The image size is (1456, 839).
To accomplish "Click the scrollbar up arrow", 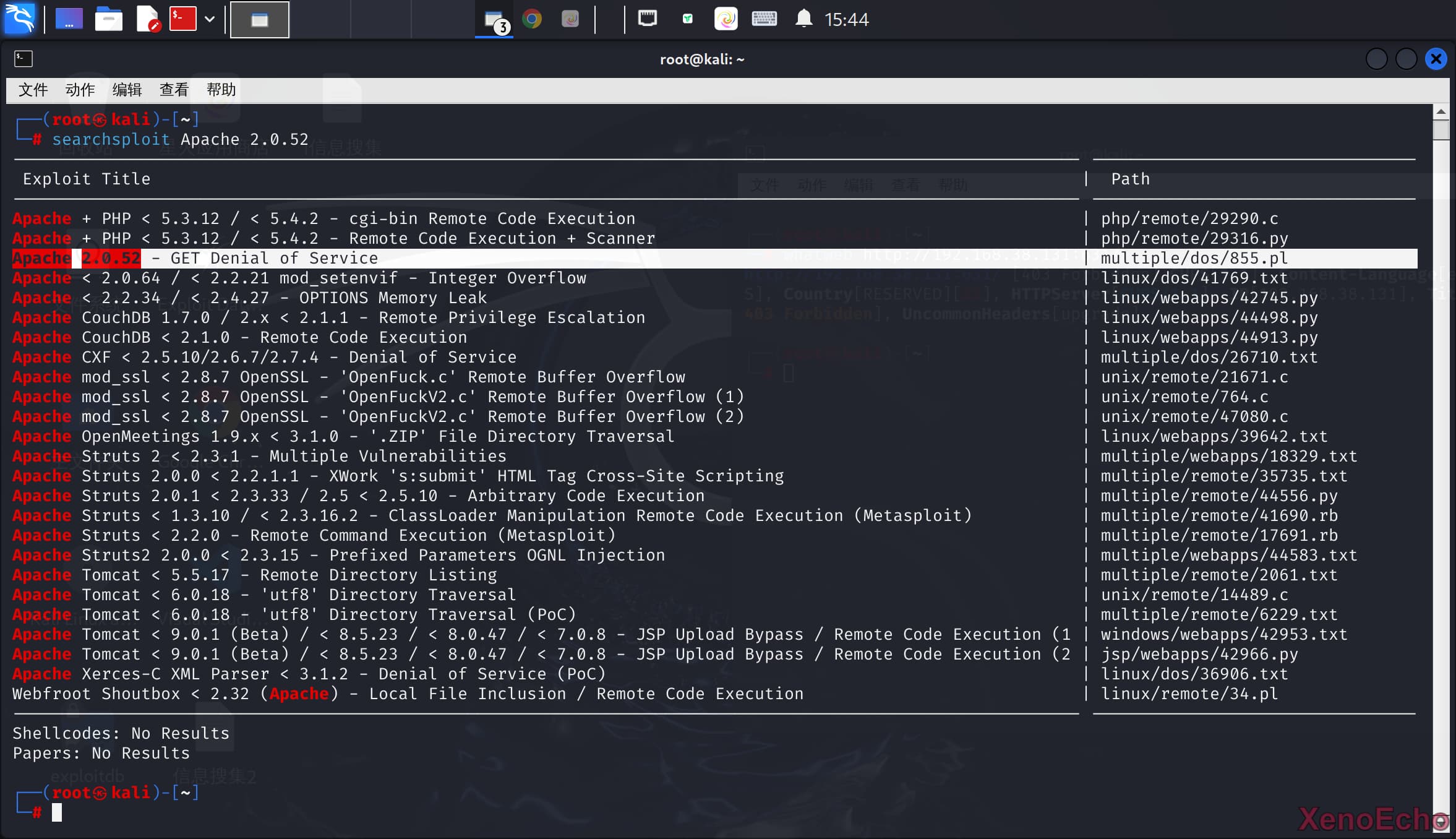I will pos(1441,112).
